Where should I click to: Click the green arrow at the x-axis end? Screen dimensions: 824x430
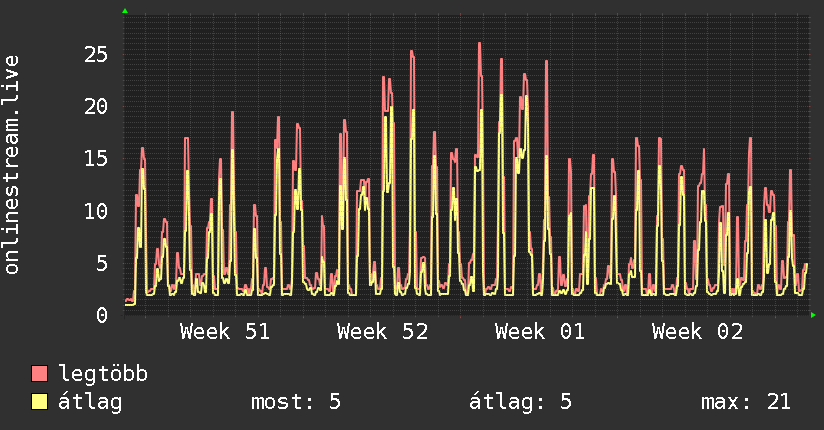coord(813,315)
